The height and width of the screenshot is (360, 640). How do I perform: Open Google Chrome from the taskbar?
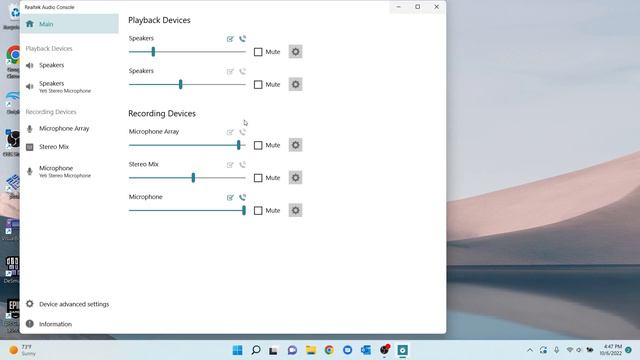(x=329, y=350)
